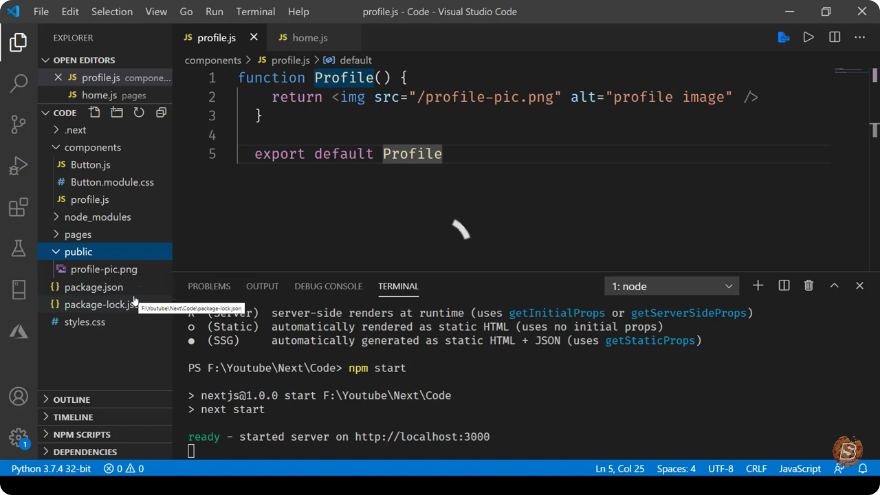Refresh the explorer file tree

coord(139,113)
